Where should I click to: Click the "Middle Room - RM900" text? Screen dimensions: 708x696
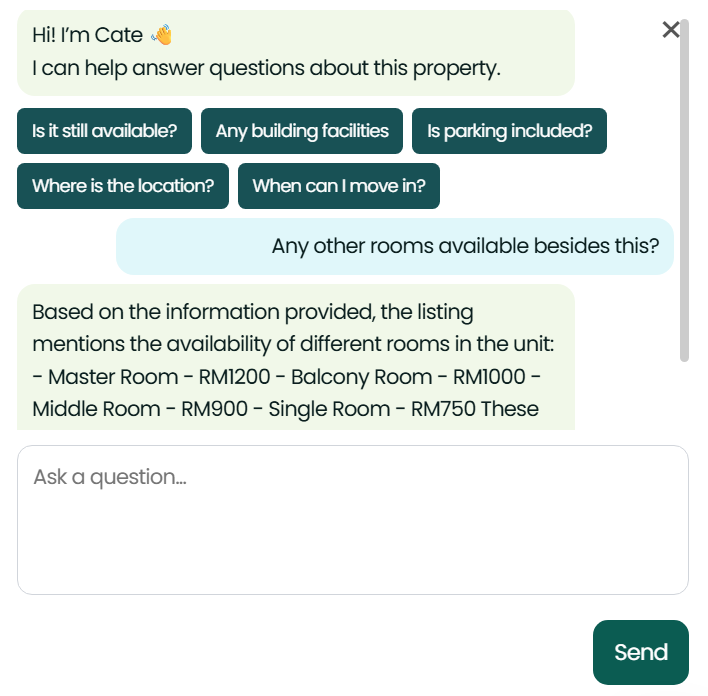[138, 409]
